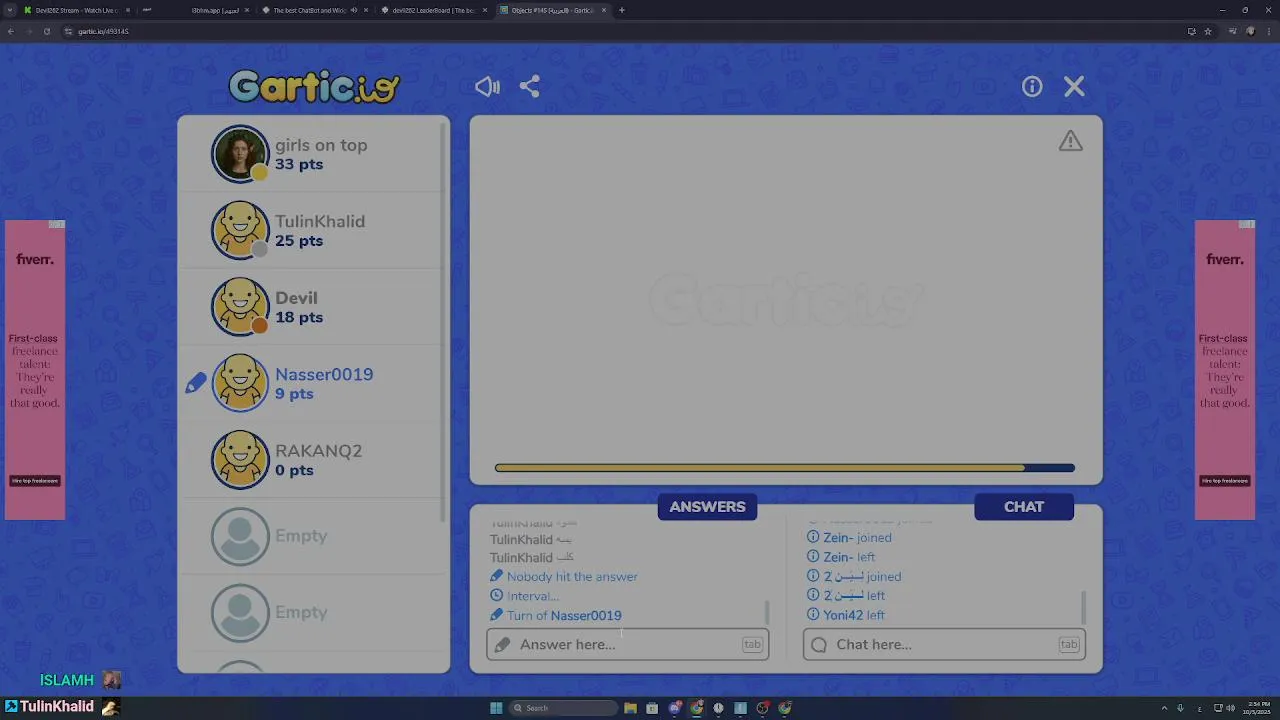Mute the Gartic game sound
The image size is (1280, 720).
click(x=487, y=87)
